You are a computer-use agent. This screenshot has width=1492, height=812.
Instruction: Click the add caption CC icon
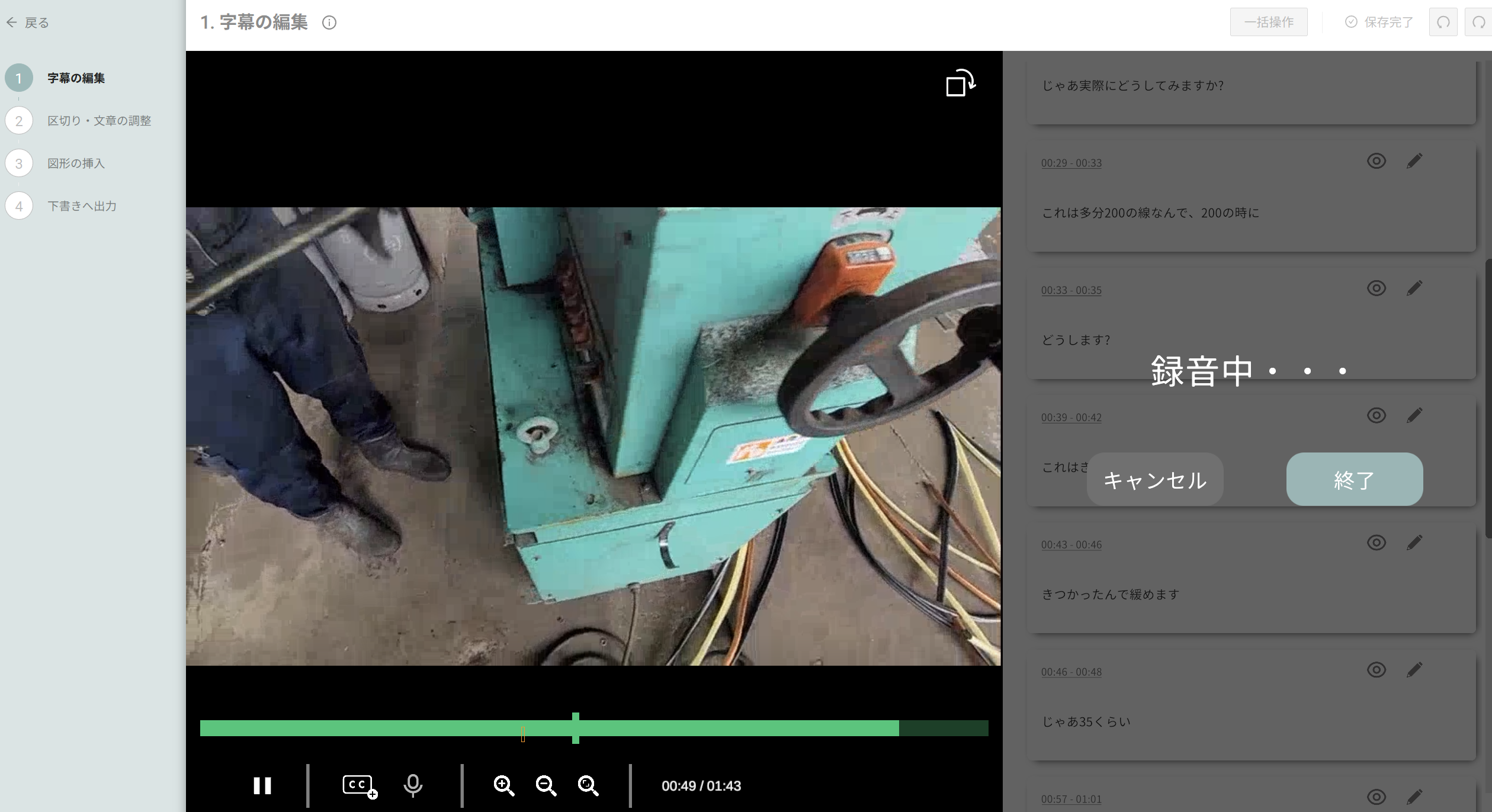[359, 785]
